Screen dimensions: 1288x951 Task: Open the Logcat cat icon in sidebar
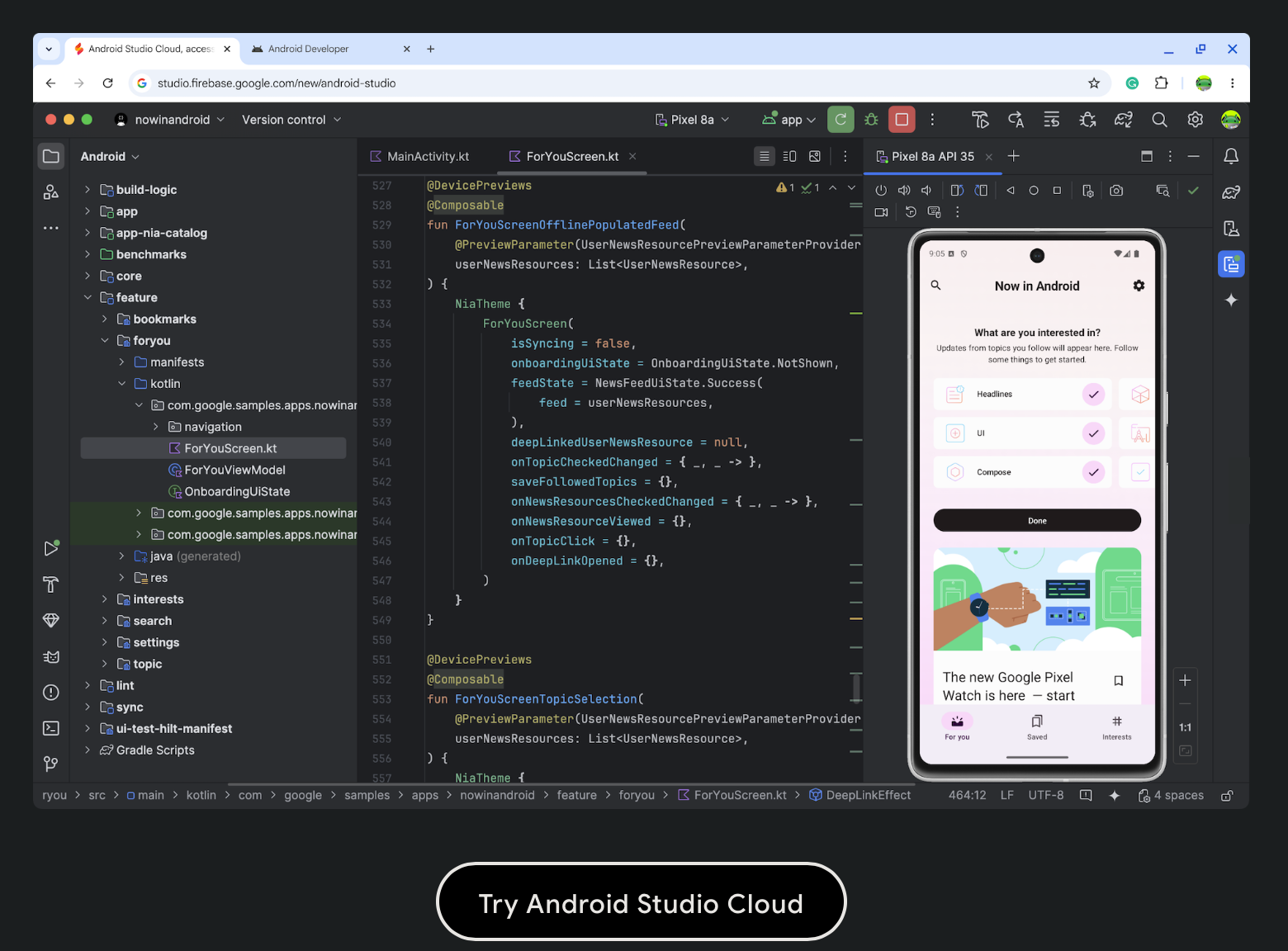(51, 657)
